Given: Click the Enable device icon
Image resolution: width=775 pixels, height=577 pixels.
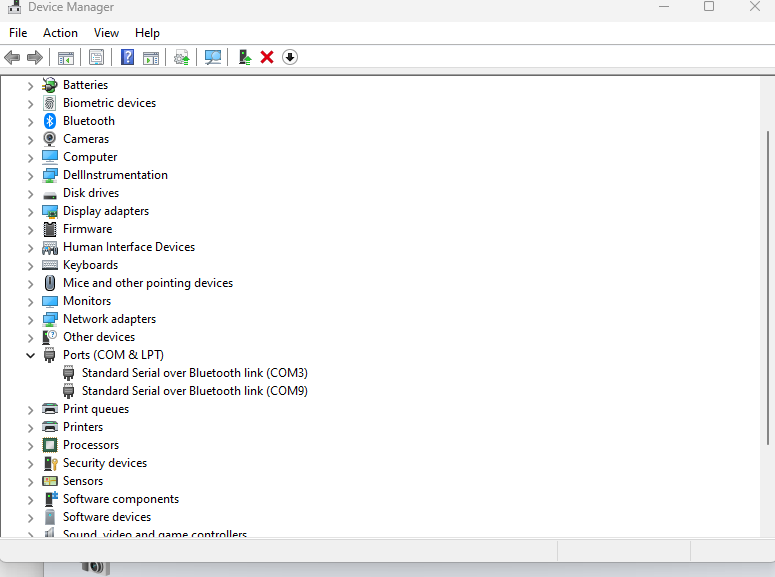Looking at the screenshot, I should (245, 57).
